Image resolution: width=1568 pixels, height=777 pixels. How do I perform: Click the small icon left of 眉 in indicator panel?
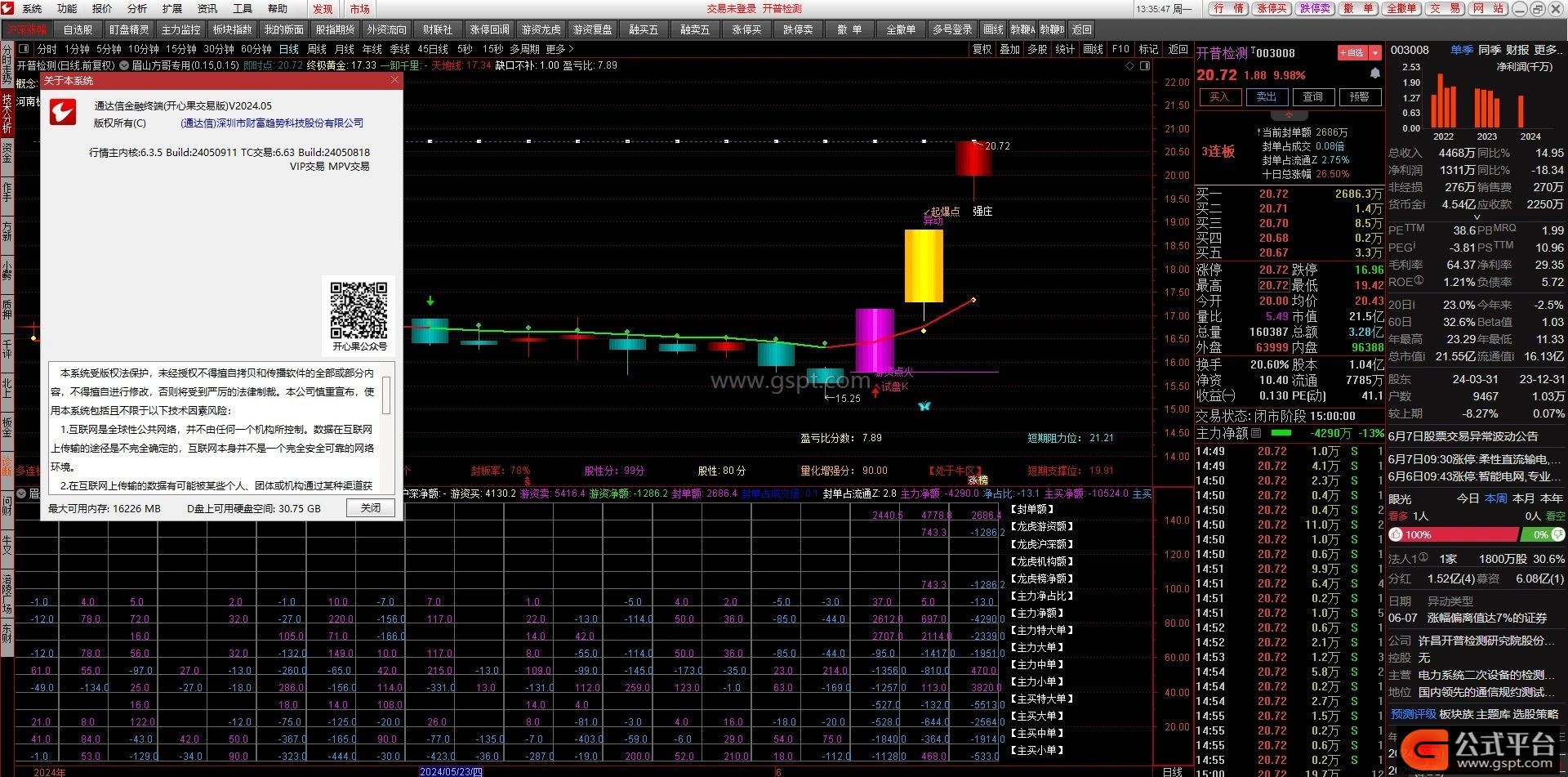[23, 493]
